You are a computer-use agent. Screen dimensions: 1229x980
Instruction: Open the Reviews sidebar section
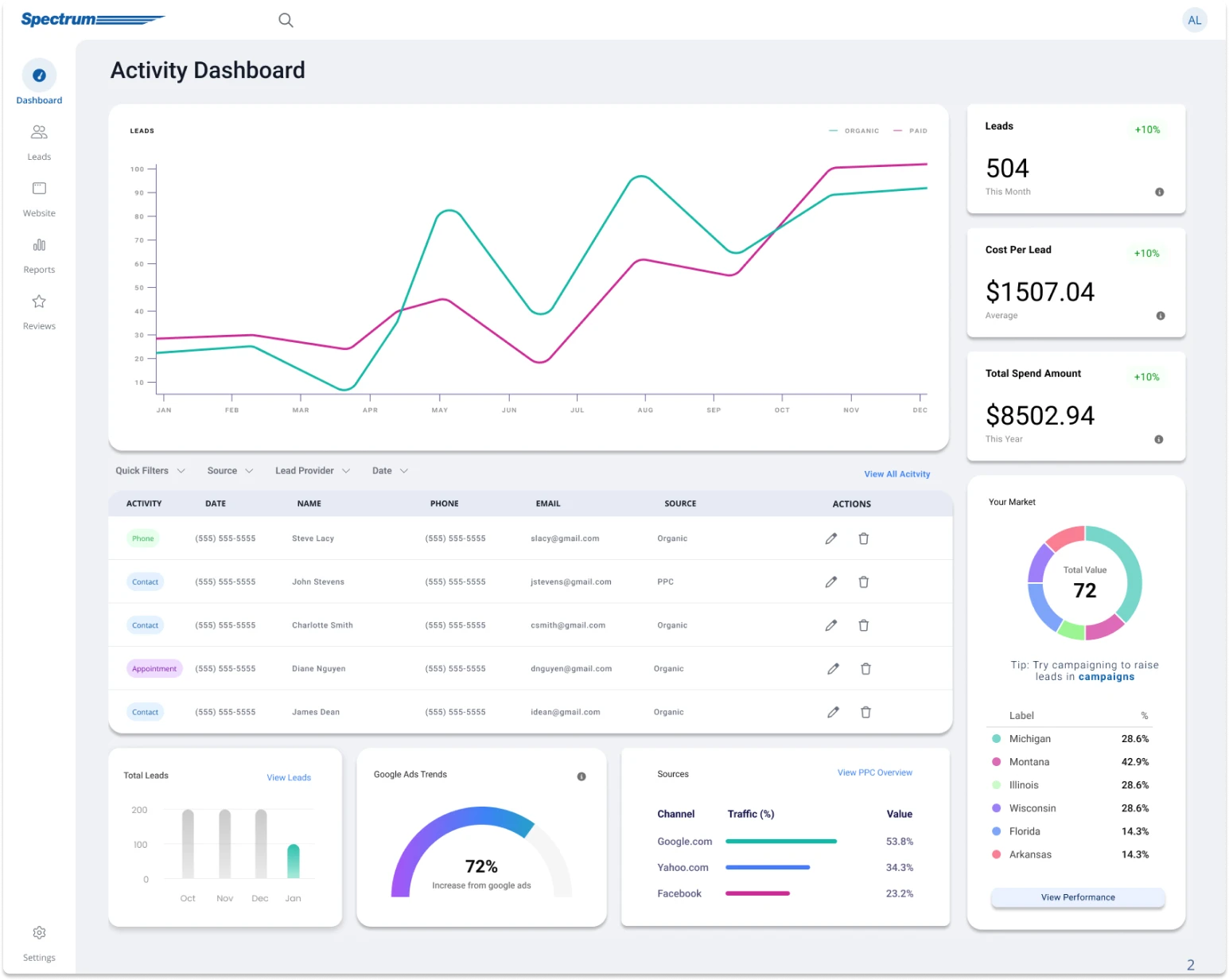(39, 311)
